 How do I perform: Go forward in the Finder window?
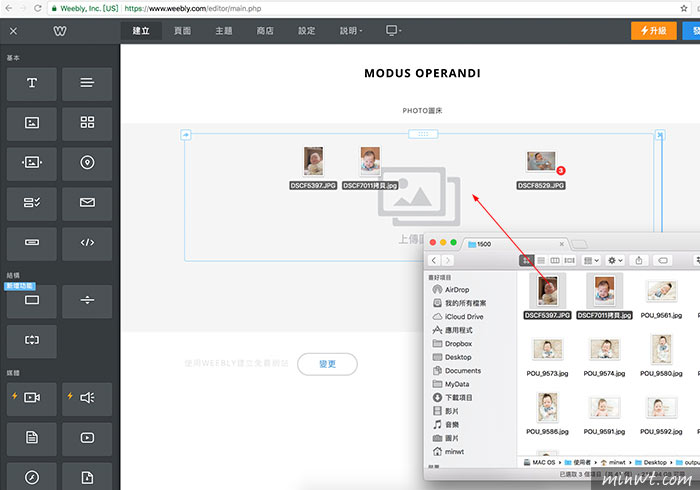point(447,261)
